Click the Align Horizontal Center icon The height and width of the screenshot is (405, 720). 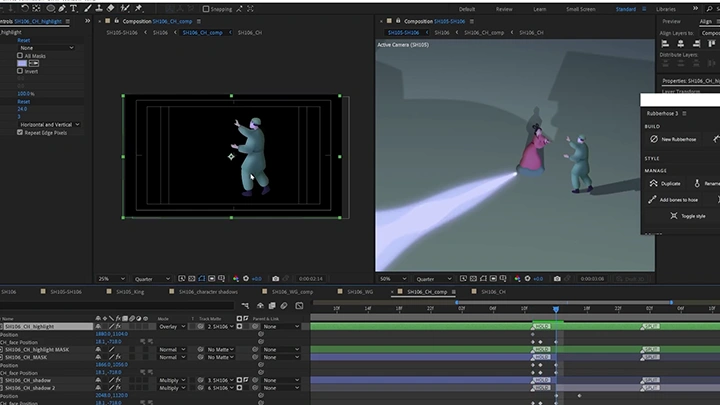(x=681, y=44)
